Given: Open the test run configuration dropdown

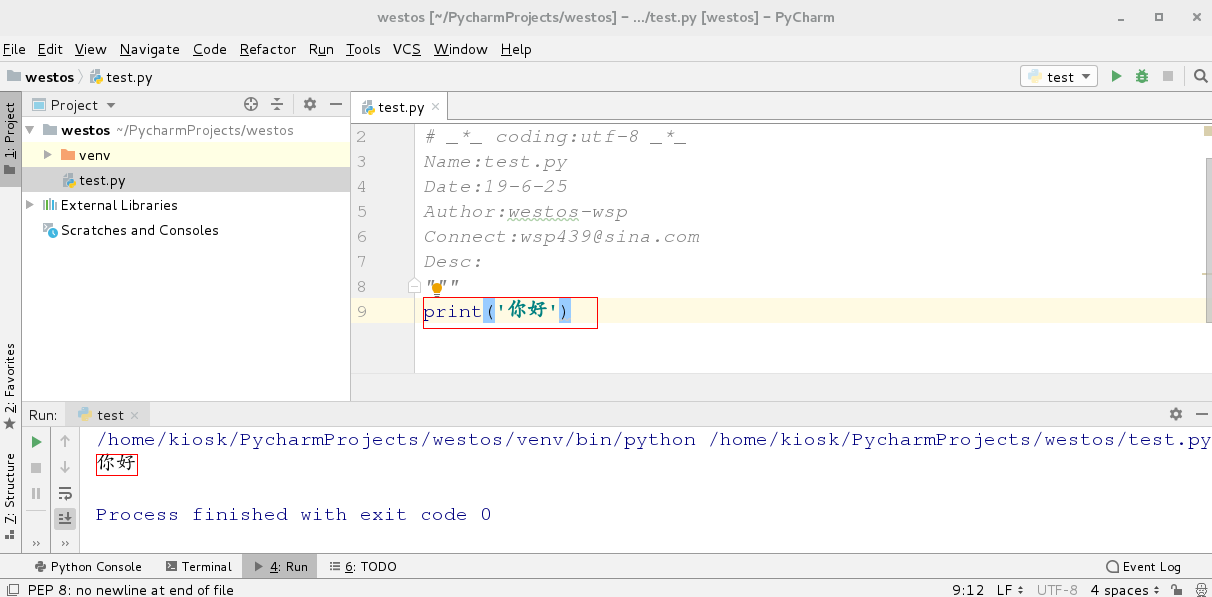Looking at the screenshot, I should [1059, 77].
